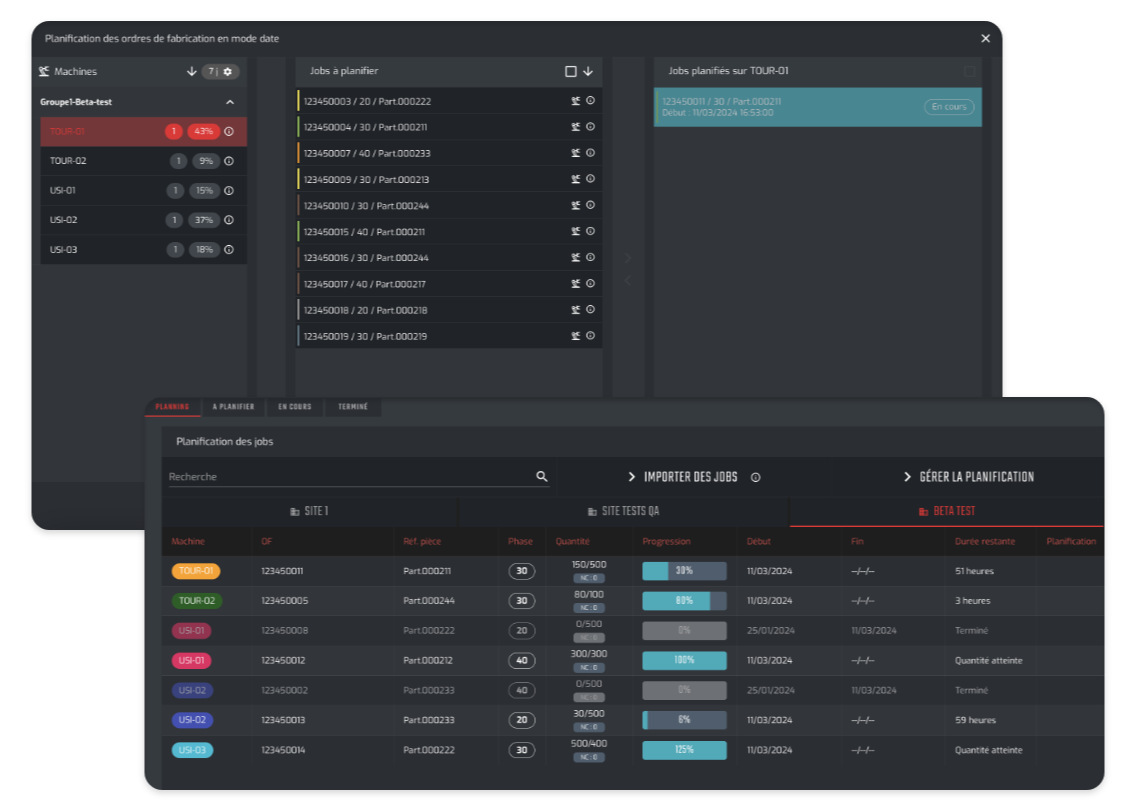Click the machine icon in the Machines header
This screenshot has height=810, width=1137.
[42, 71]
